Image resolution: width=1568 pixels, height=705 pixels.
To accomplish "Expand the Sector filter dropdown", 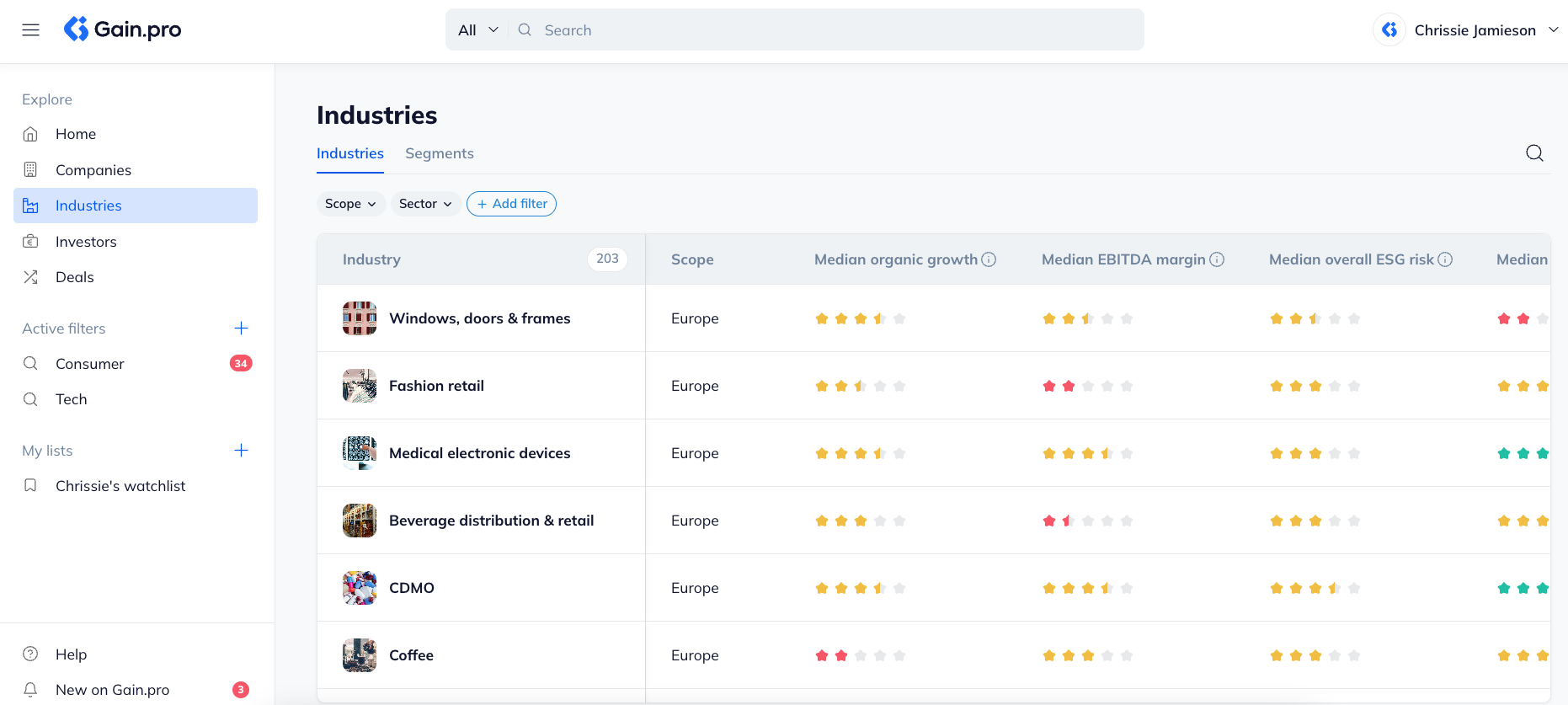I will tap(425, 204).
